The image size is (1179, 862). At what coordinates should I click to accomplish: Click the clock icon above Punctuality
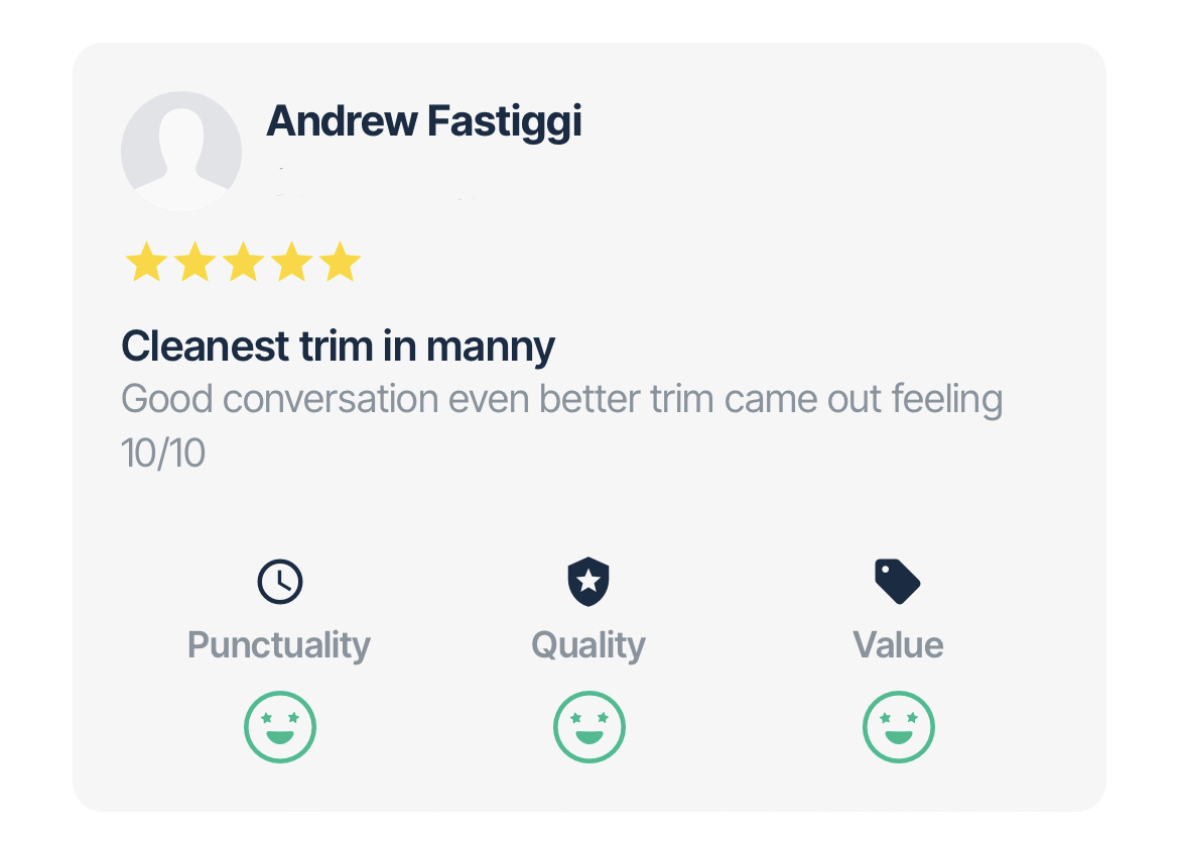pyautogui.click(x=280, y=581)
